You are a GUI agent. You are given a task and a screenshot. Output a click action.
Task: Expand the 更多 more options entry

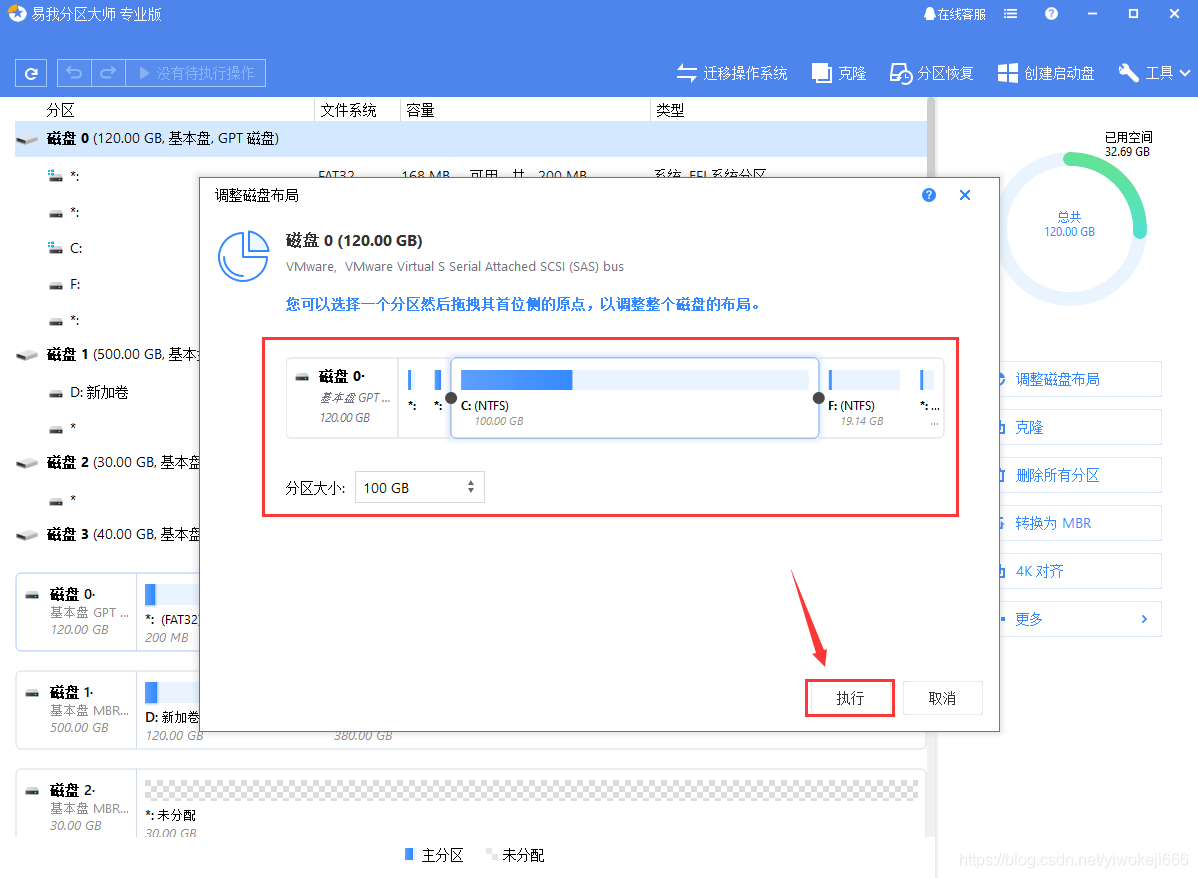click(1080, 618)
